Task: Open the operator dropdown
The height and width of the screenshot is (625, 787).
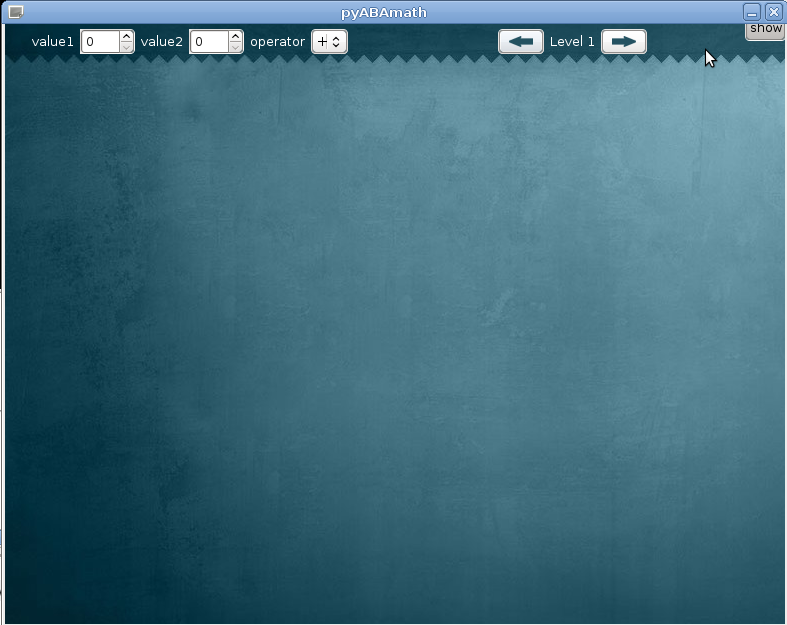Action: point(329,42)
